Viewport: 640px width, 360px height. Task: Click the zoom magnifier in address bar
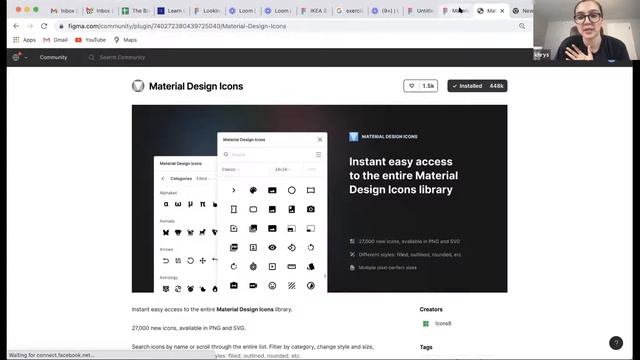click(x=522, y=26)
